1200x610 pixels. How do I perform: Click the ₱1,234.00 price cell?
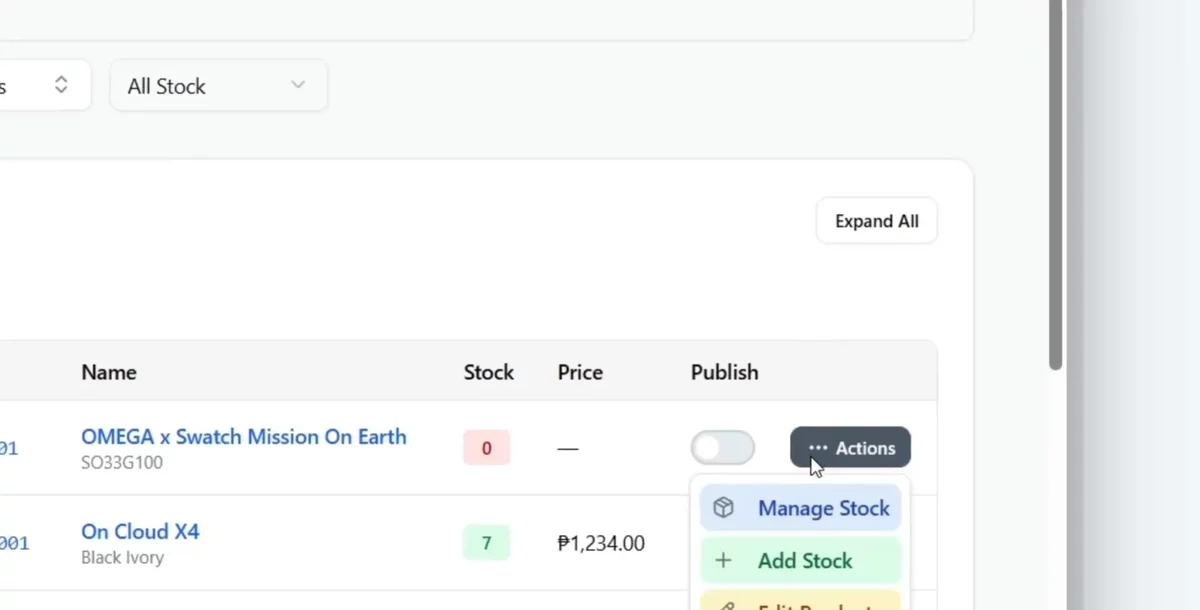pos(601,543)
